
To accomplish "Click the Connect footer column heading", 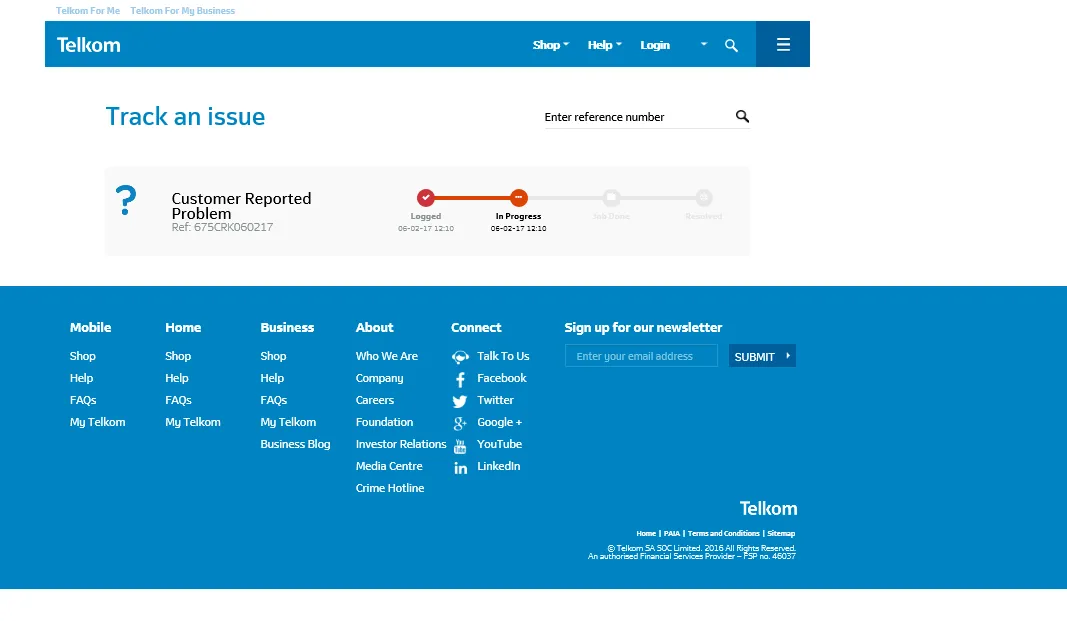I will (476, 327).
